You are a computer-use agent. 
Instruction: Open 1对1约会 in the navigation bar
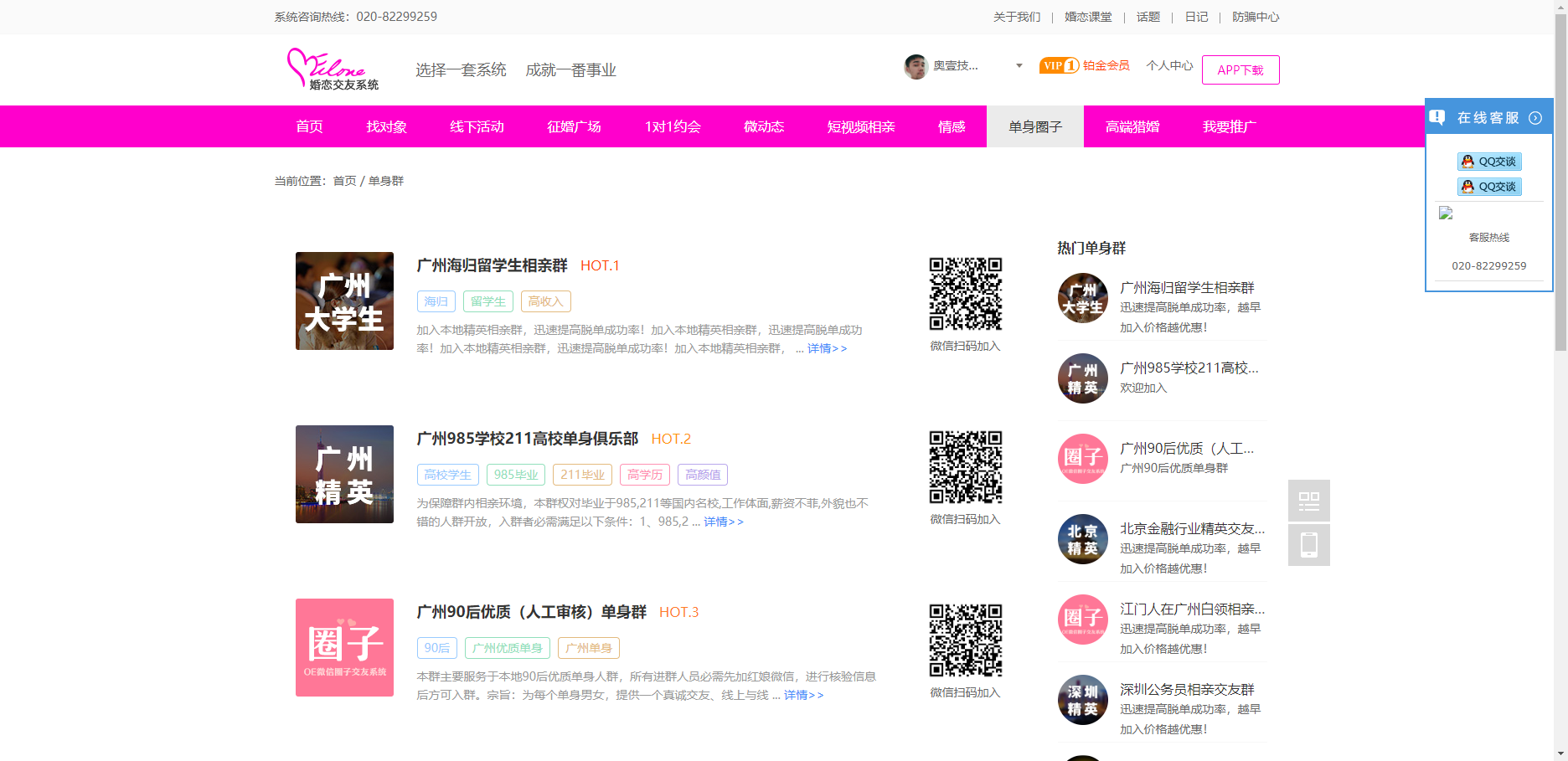pos(673,126)
